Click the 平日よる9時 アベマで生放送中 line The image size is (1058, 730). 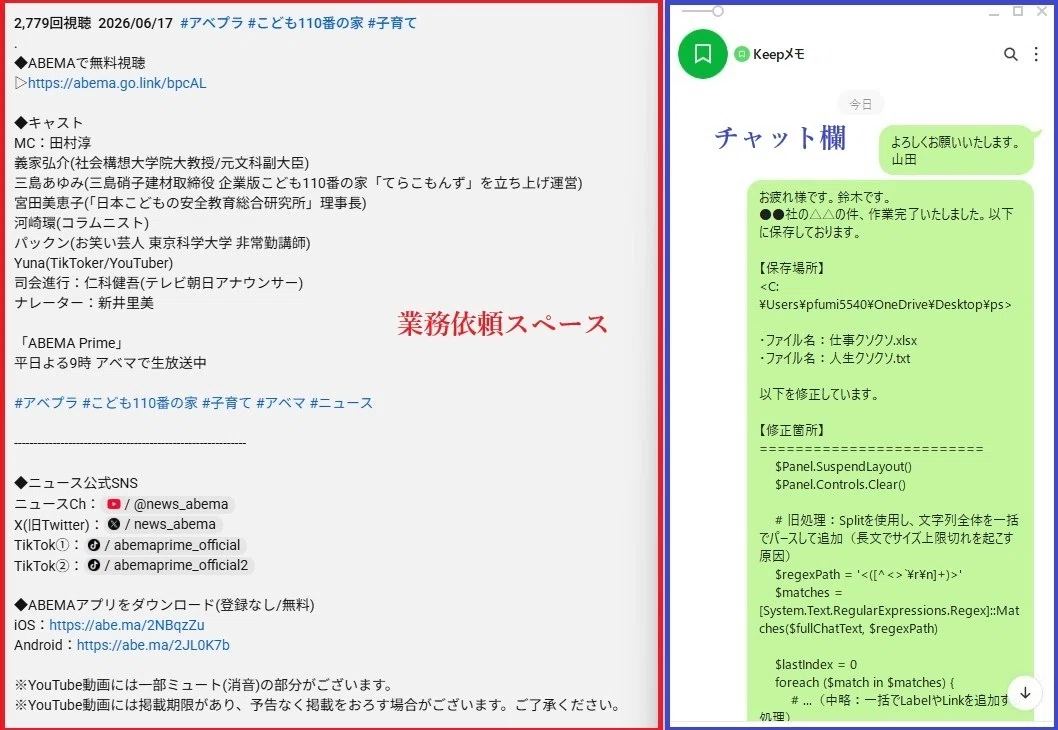click(111, 363)
